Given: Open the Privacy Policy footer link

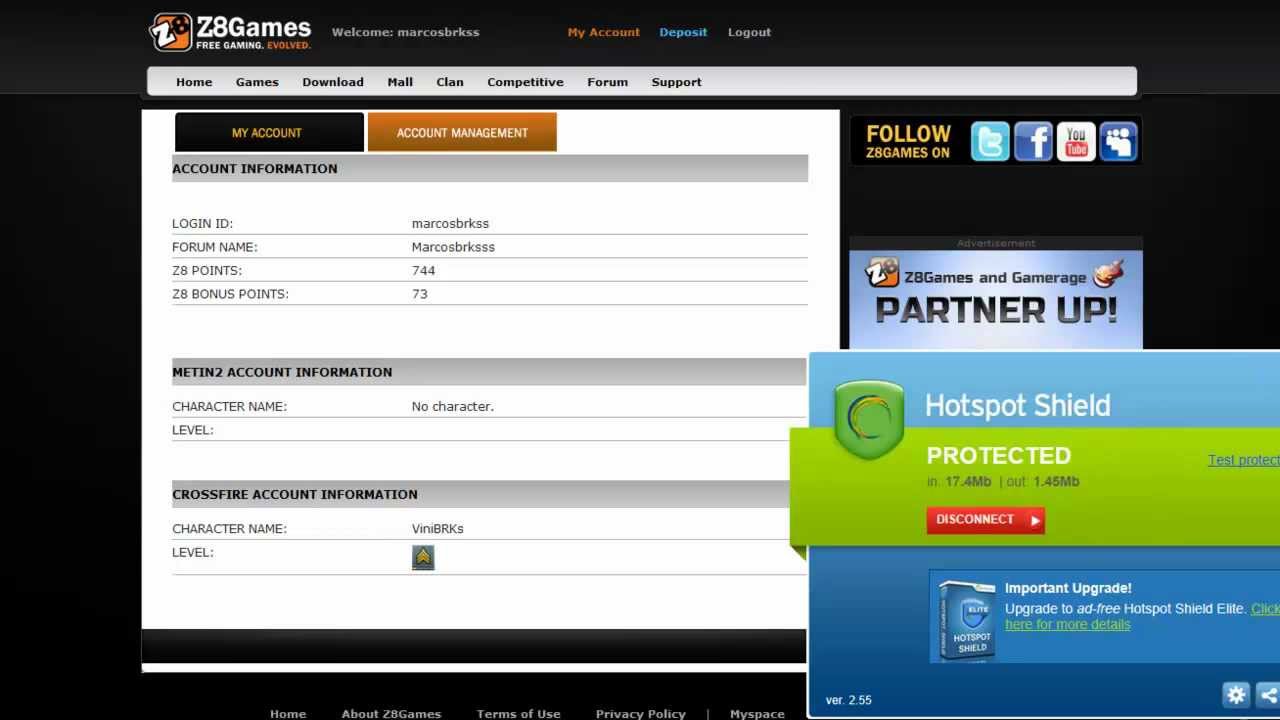Looking at the screenshot, I should (x=640, y=713).
